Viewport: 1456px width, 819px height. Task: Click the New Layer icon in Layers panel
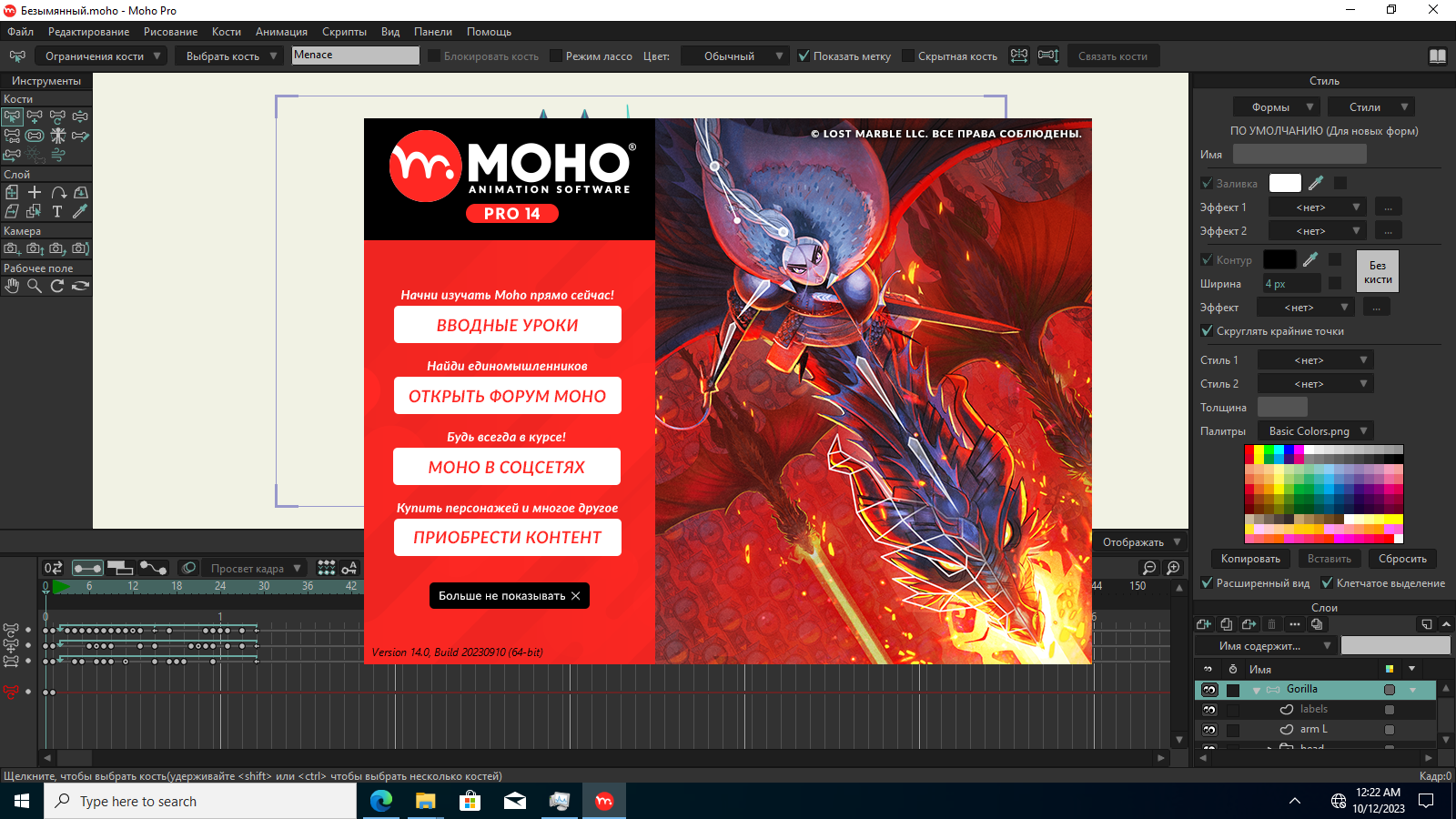[1204, 624]
